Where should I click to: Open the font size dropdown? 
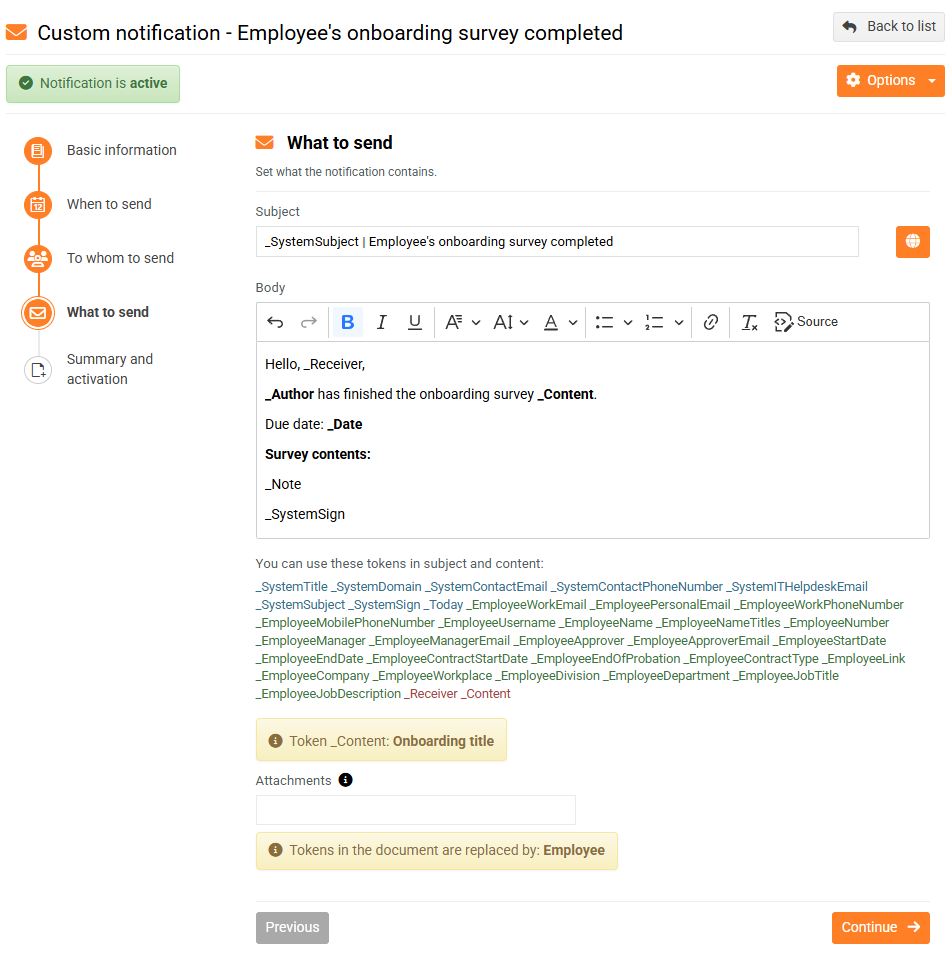click(x=511, y=322)
